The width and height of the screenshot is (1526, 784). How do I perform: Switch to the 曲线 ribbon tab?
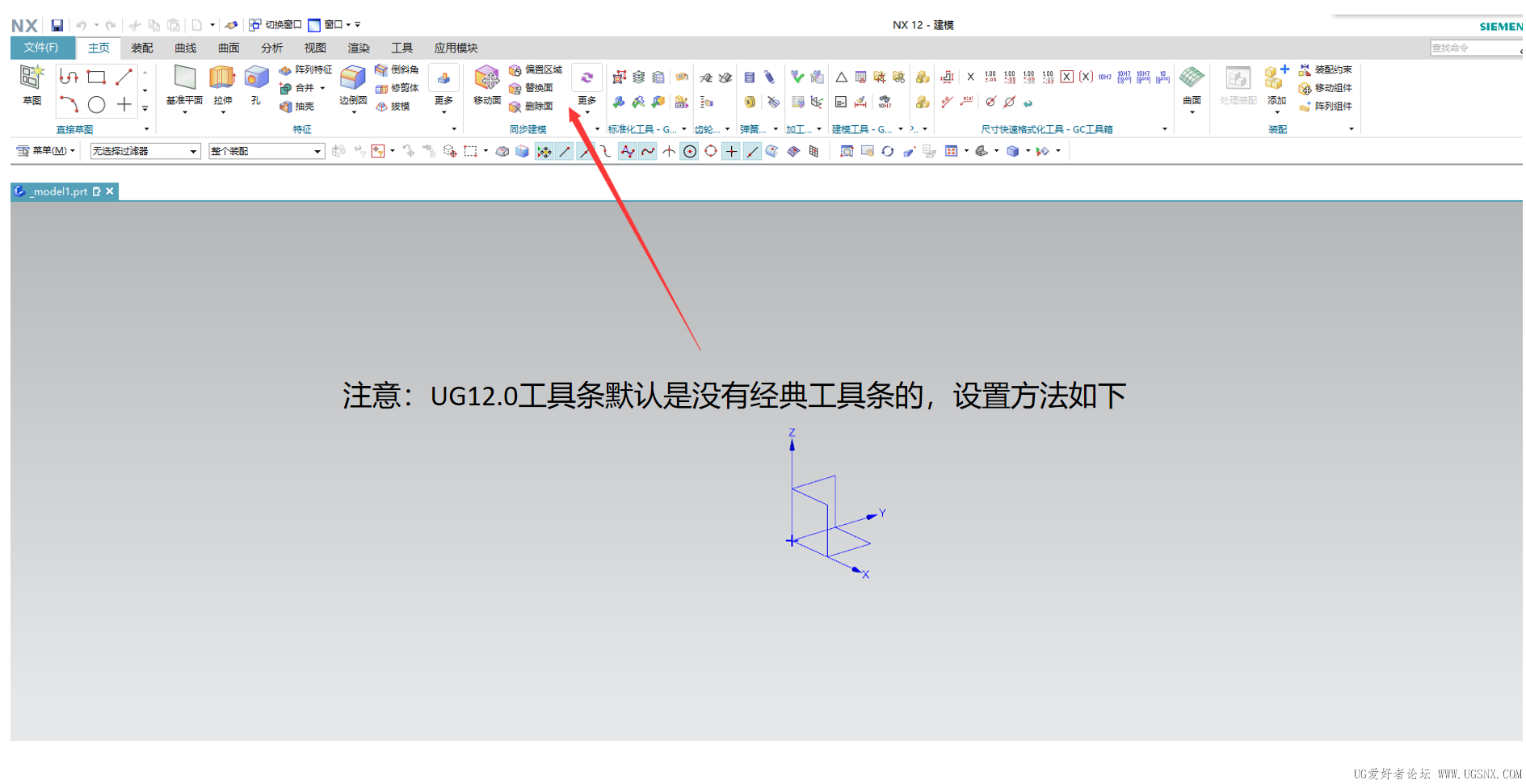[x=185, y=48]
